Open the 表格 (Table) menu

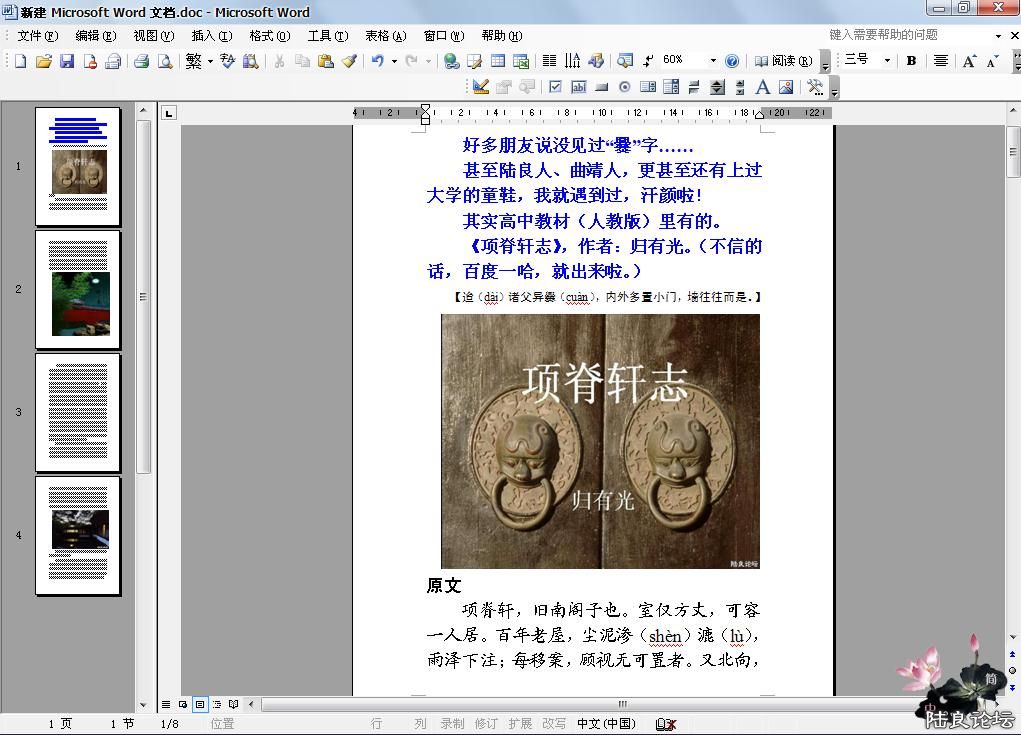click(x=385, y=36)
